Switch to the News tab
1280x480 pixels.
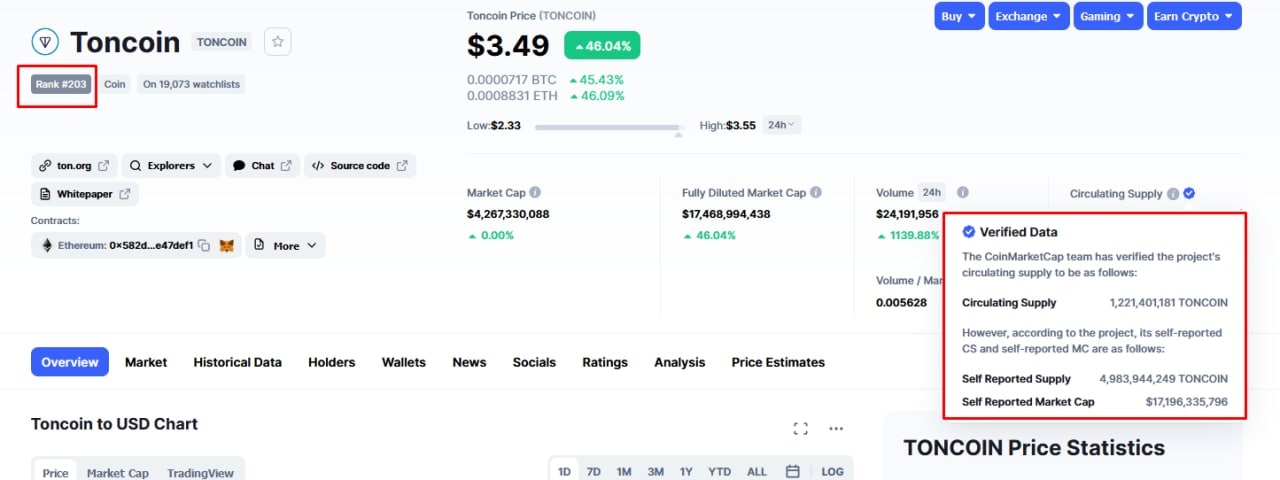(x=469, y=362)
